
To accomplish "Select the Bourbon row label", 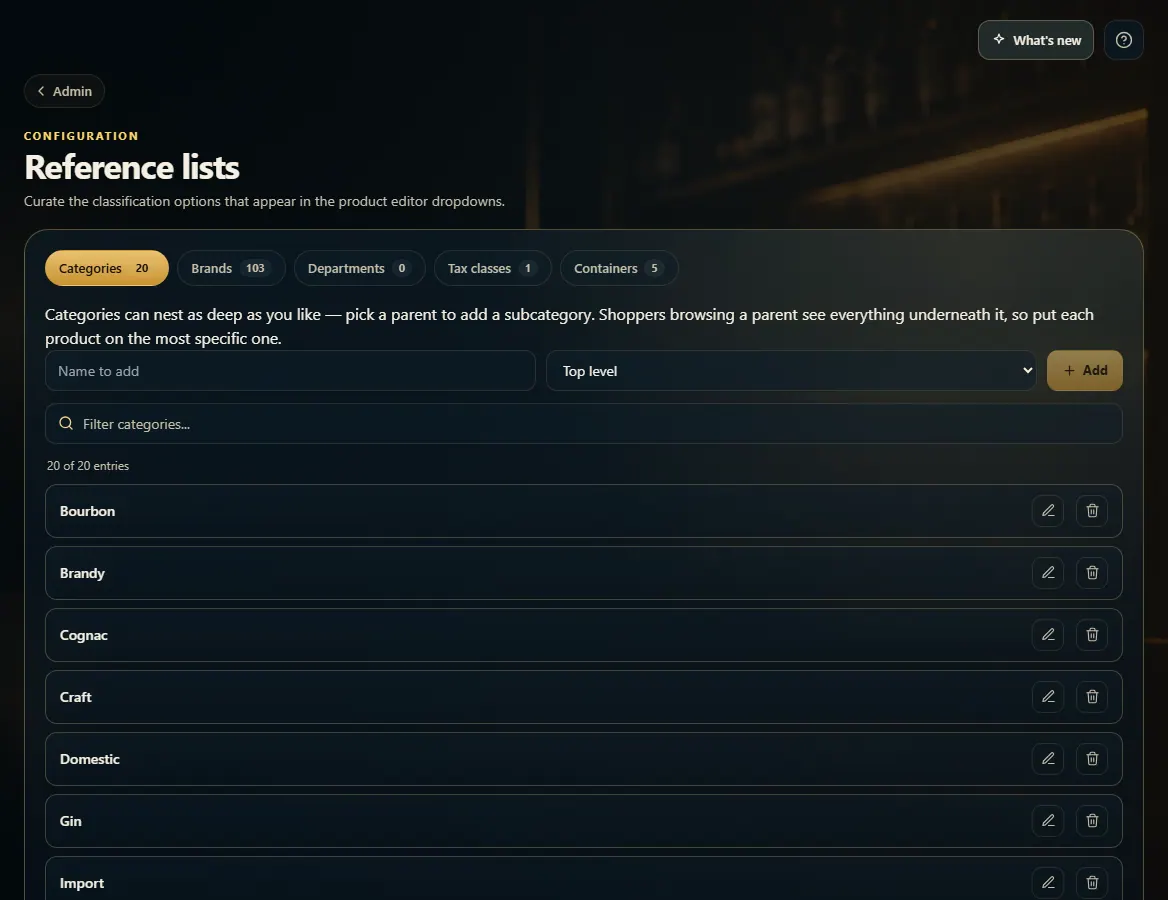I will (87, 511).
